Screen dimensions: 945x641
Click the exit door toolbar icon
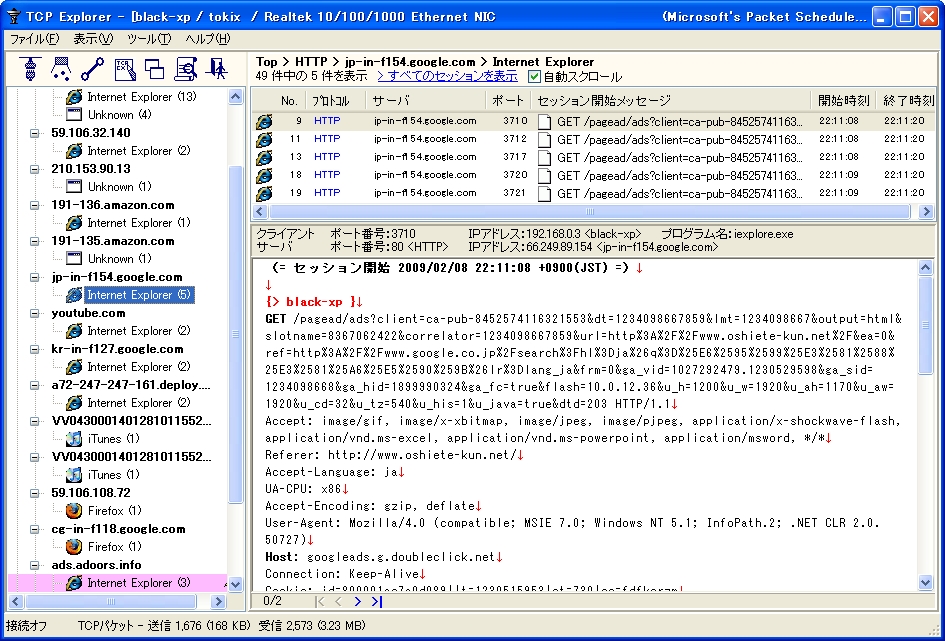click(216, 69)
